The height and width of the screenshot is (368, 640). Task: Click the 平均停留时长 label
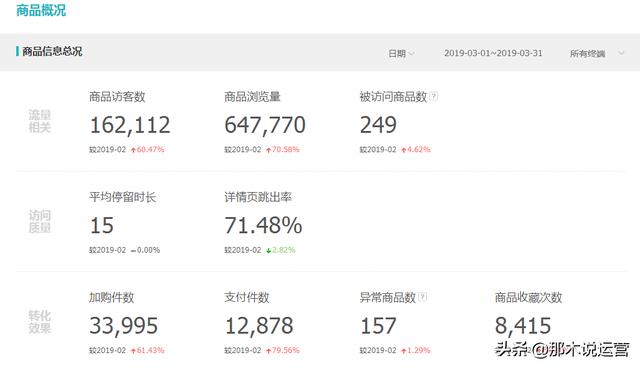coord(122,197)
